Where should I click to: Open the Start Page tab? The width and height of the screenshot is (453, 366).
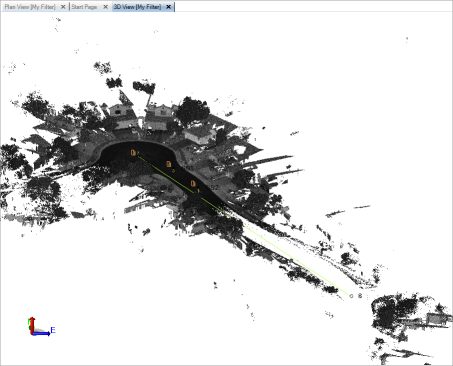click(84, 7)
